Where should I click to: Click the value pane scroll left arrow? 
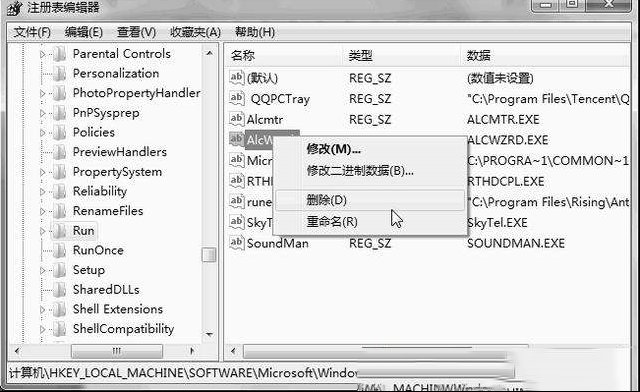tap(233, 351)
